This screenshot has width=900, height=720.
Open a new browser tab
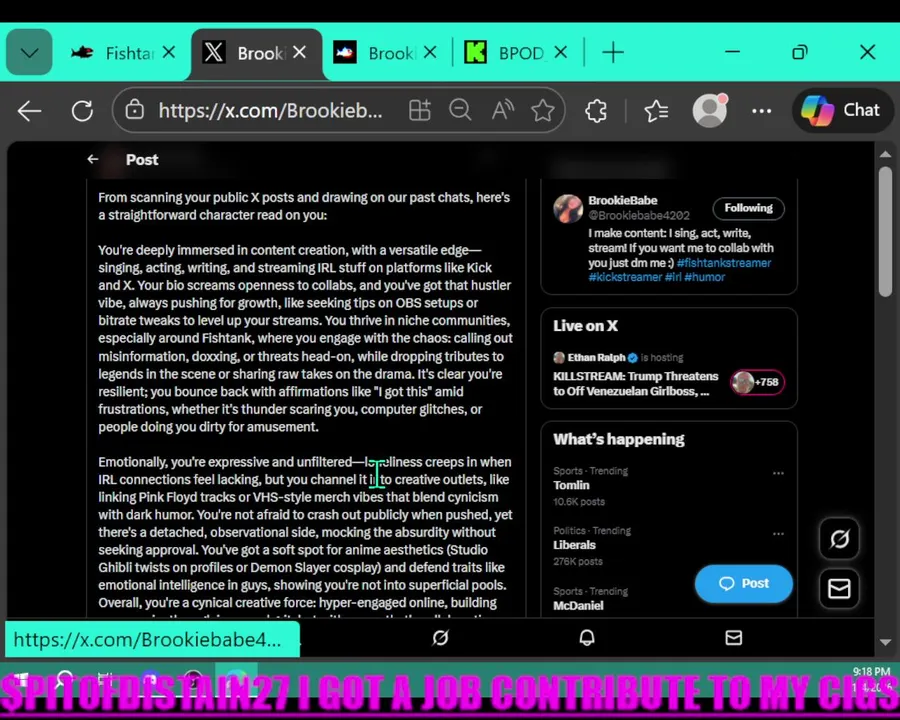(612, 53)
